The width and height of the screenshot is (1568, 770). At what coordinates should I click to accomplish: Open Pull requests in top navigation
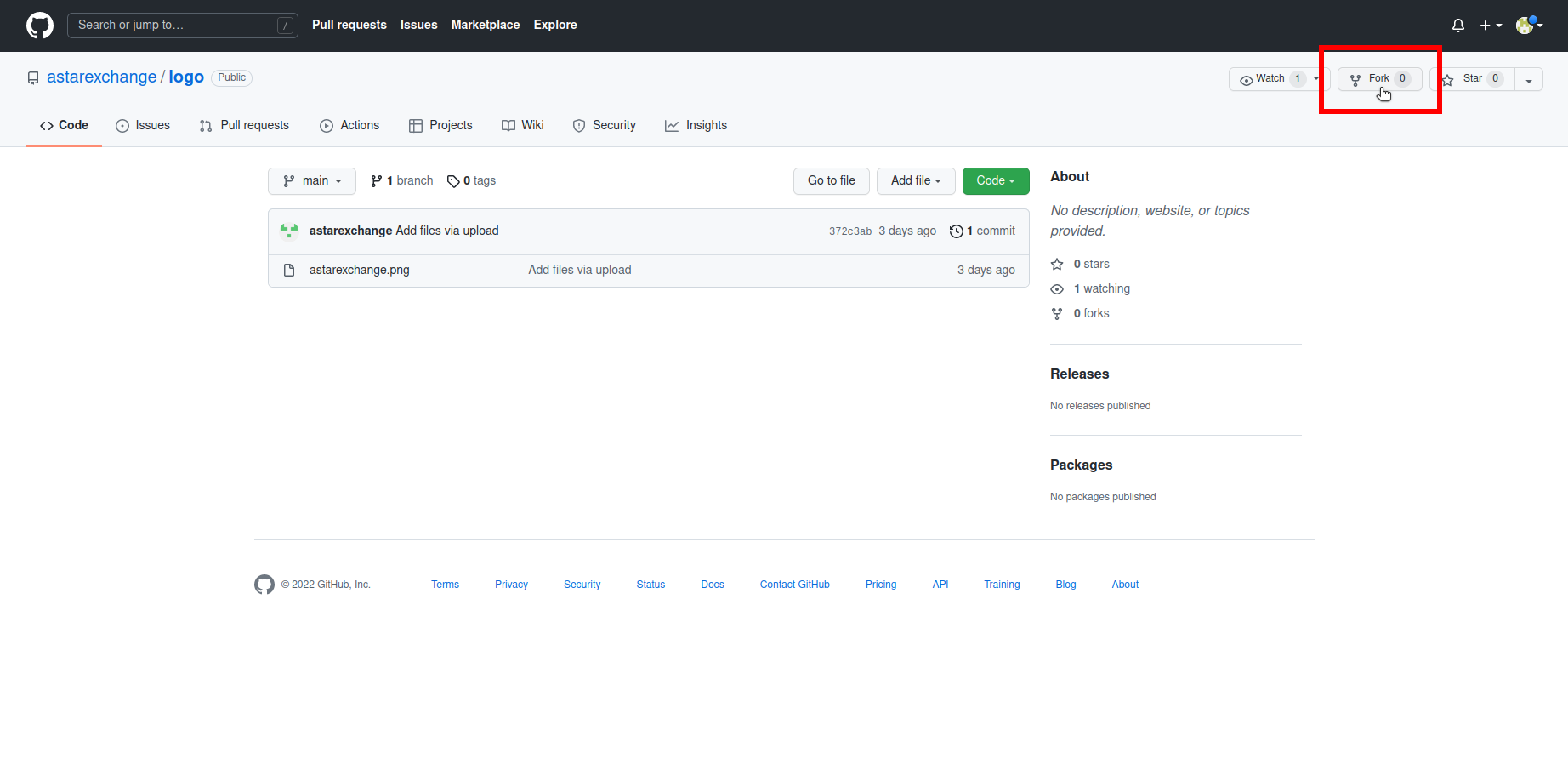349,25
